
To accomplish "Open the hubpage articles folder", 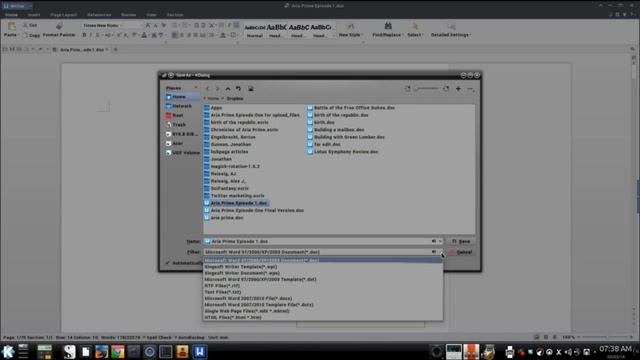I will tap(226, 152).
